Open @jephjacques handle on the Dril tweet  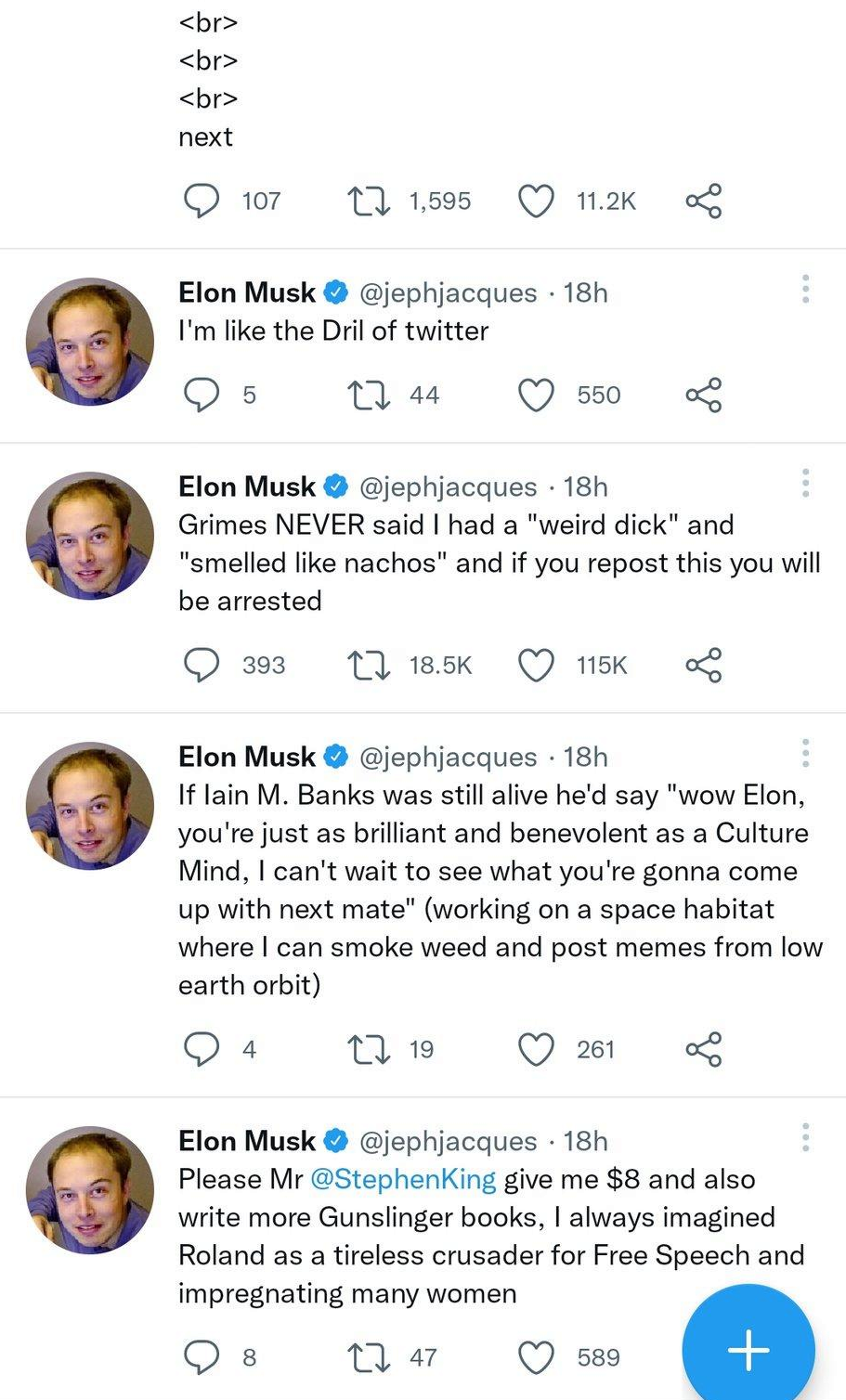coord(448,292)
